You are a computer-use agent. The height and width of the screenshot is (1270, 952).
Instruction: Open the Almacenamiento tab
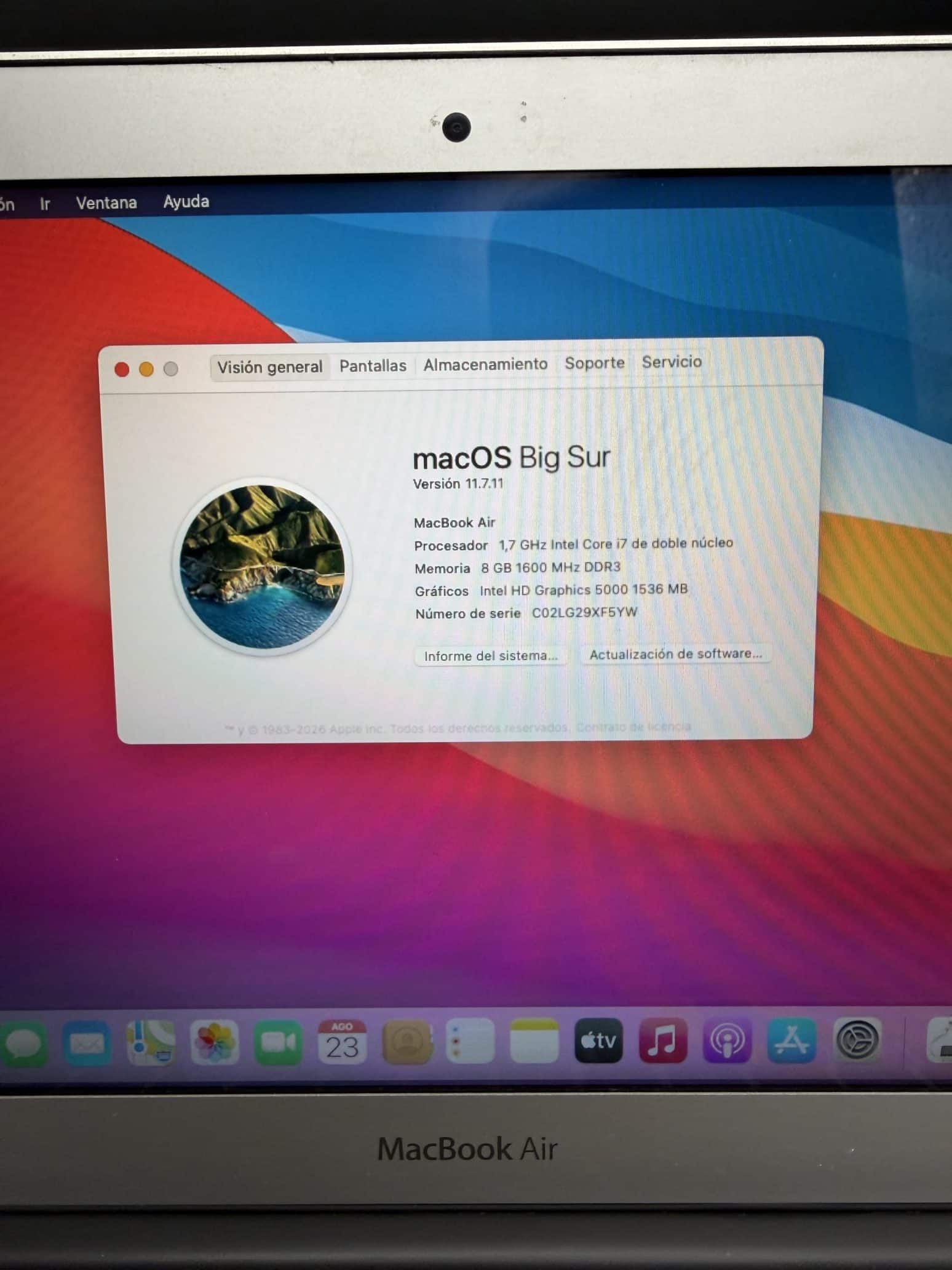[x=485, y=364]
